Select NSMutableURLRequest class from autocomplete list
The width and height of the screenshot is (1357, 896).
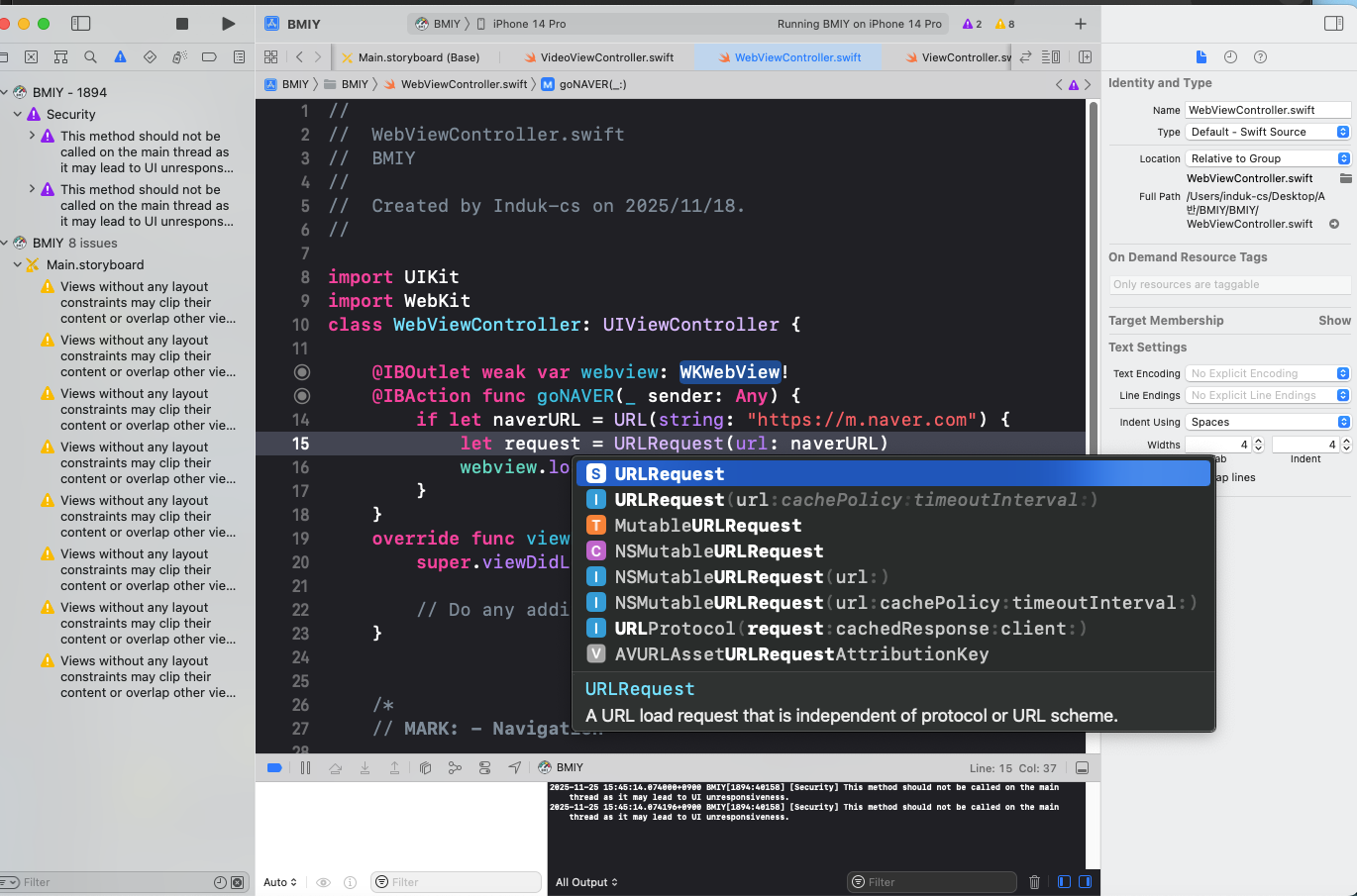718,551
